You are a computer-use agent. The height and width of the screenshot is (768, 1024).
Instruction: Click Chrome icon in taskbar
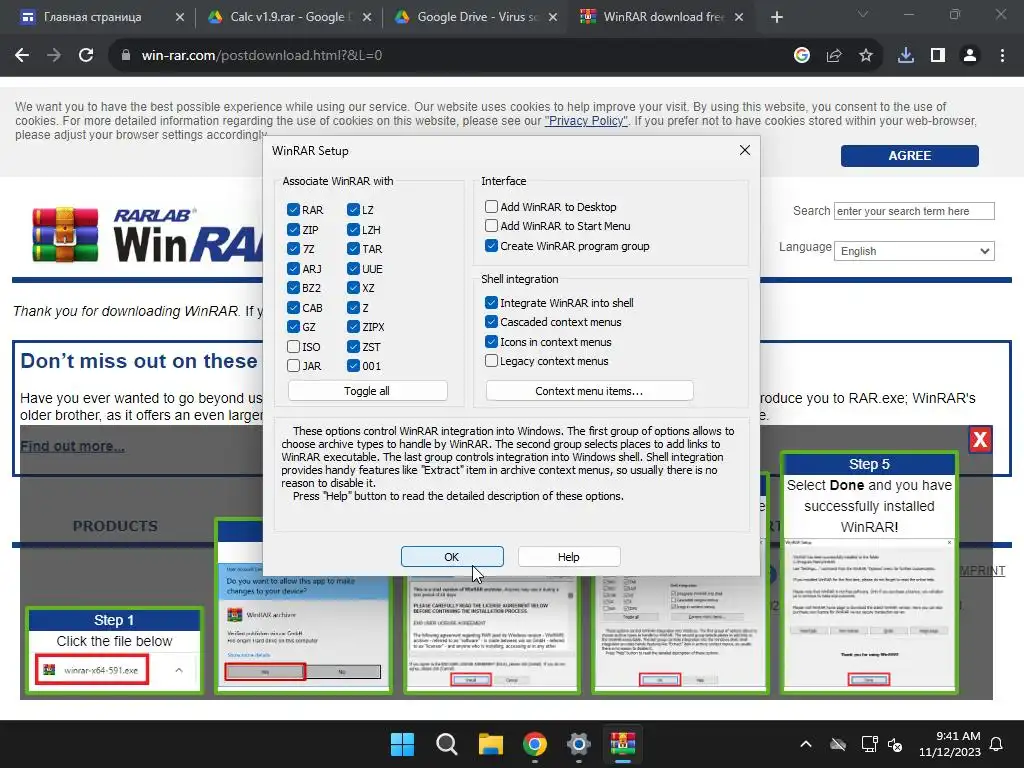point(535,744)
